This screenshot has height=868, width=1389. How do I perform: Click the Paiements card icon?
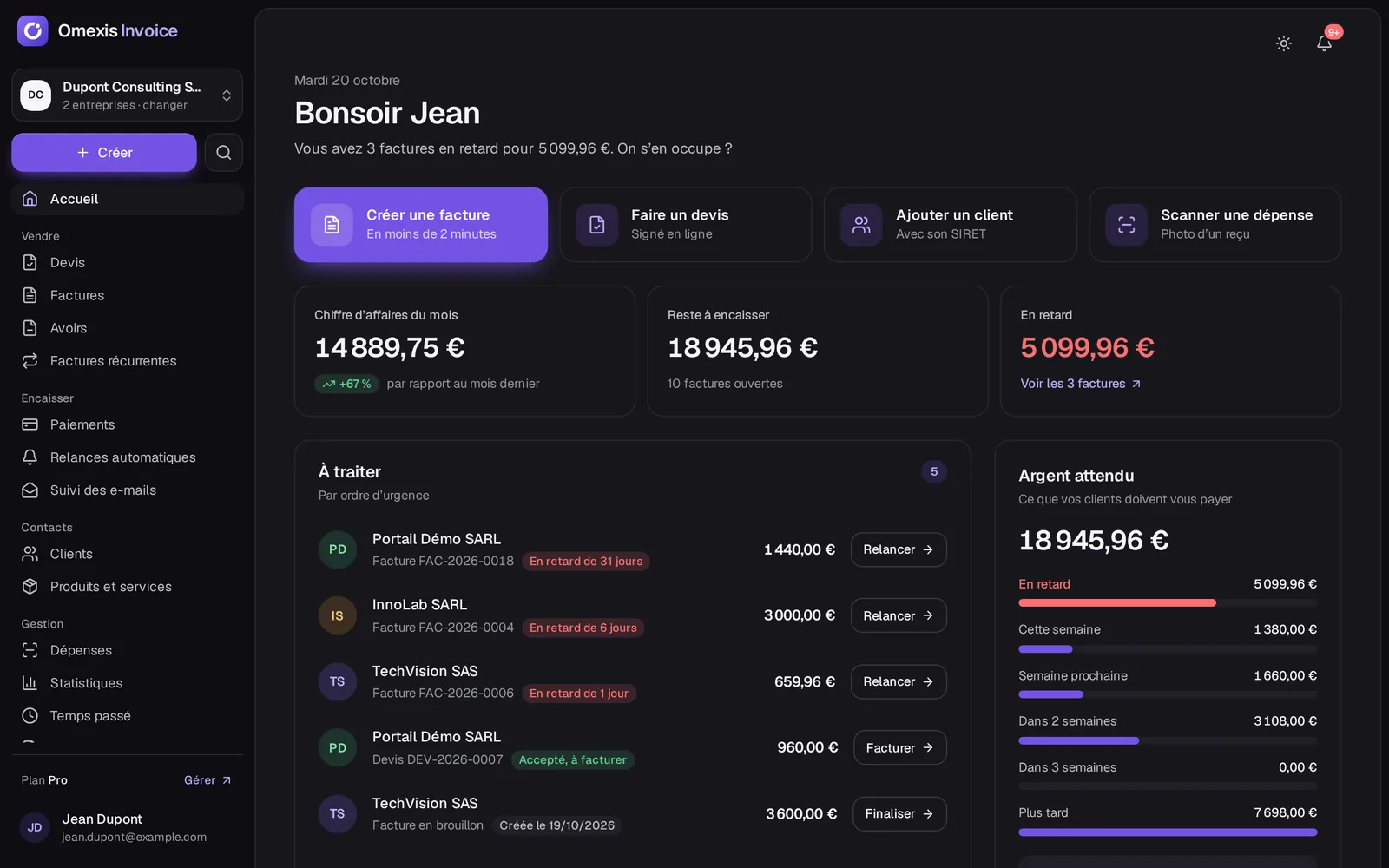click(30, 424)
